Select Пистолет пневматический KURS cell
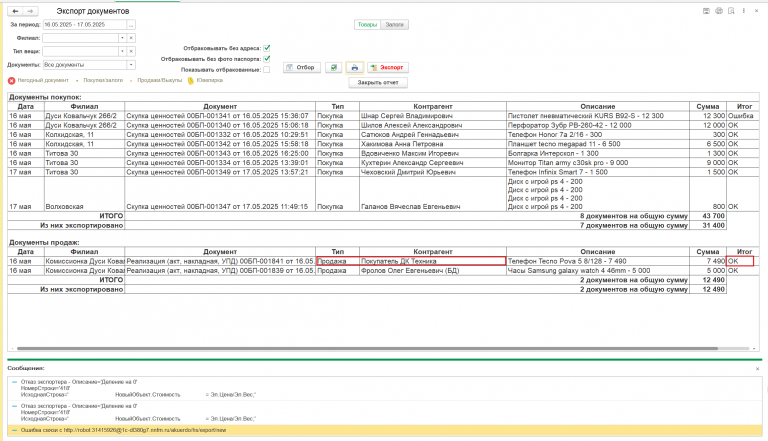 598,116
